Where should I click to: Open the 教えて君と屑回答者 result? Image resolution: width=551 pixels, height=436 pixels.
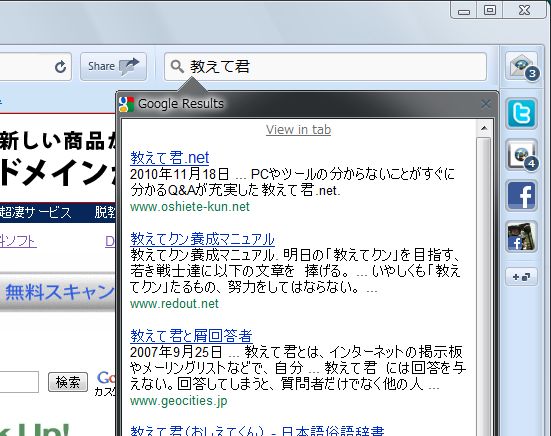coord(191,336)
